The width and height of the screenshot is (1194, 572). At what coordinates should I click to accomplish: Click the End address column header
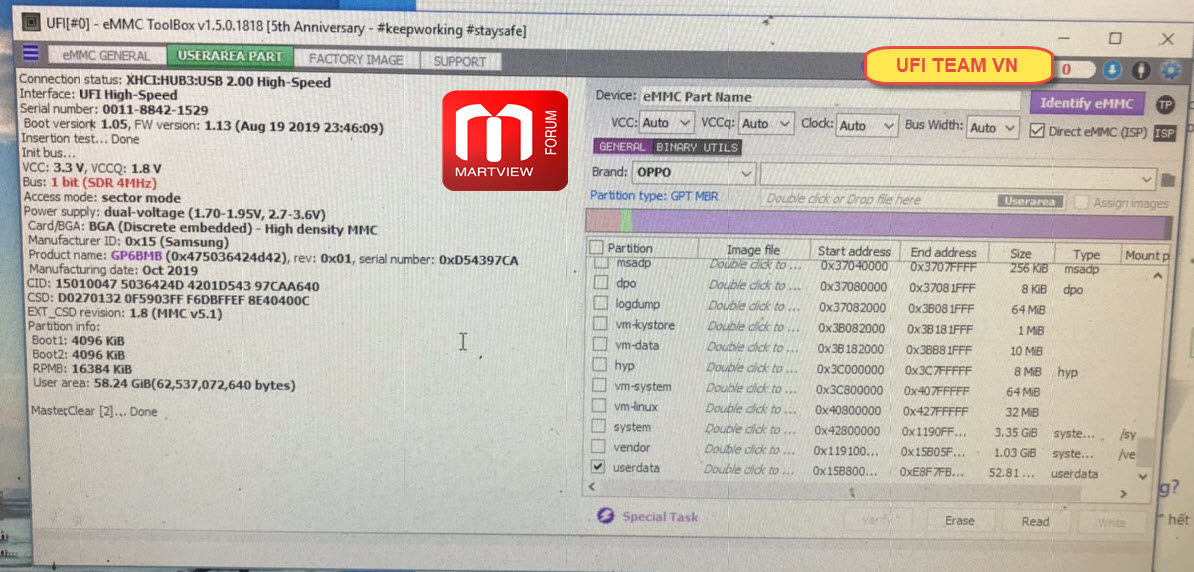(943, 252)
